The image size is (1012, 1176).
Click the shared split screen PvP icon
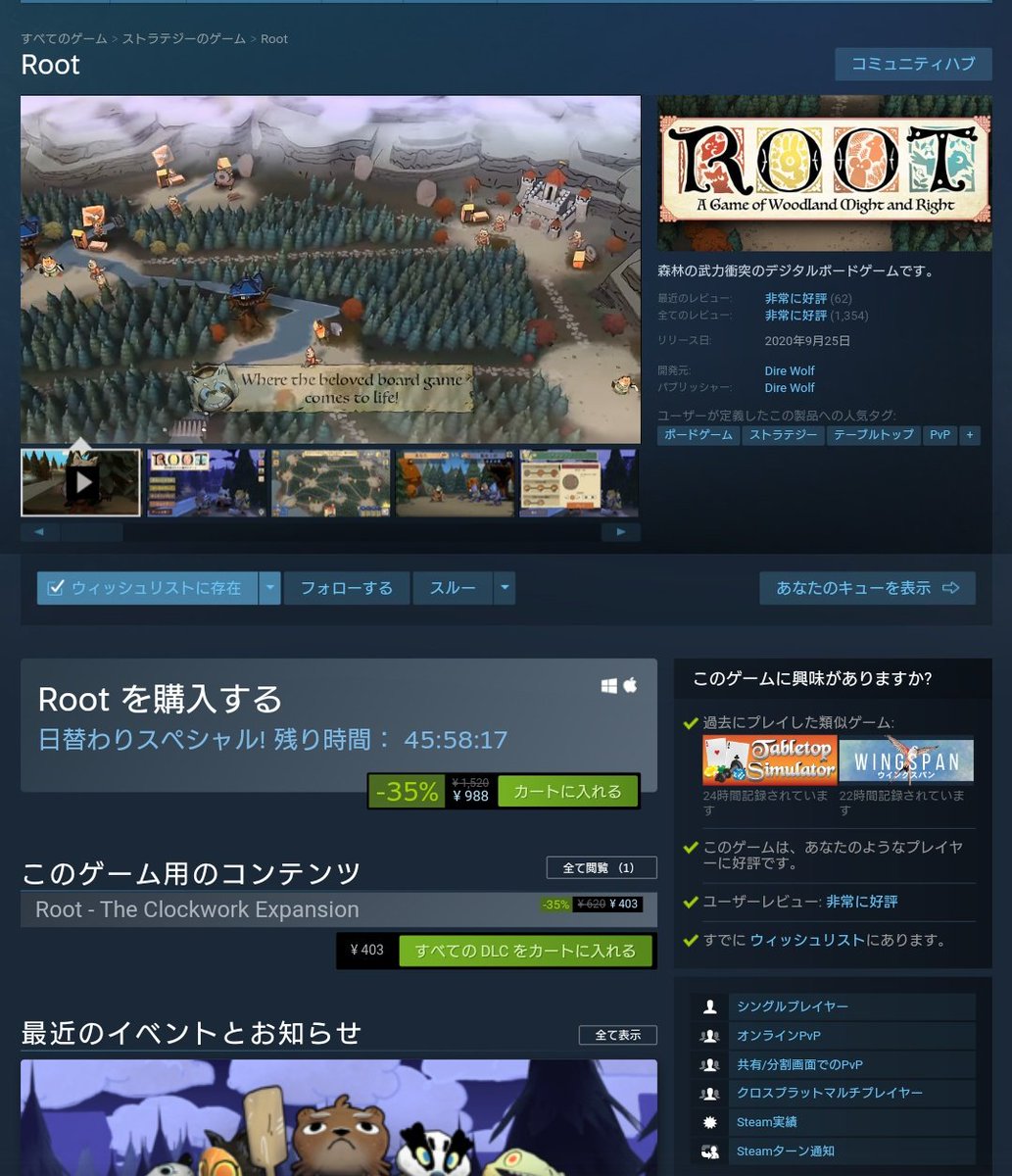[710, 1064]
